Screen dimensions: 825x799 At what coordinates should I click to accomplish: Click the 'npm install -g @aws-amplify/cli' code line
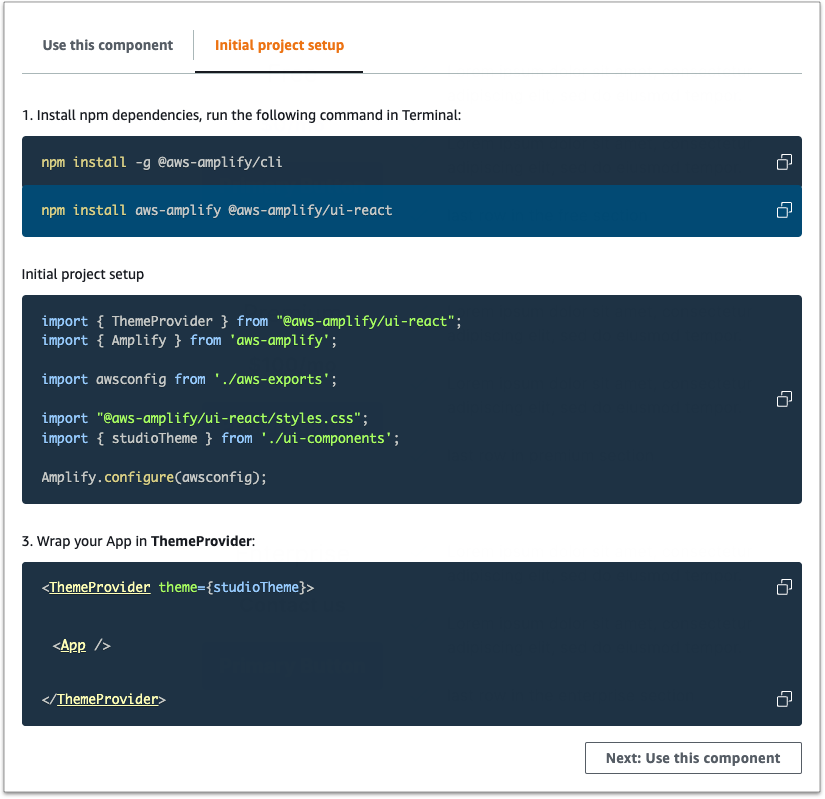(162, 162)
